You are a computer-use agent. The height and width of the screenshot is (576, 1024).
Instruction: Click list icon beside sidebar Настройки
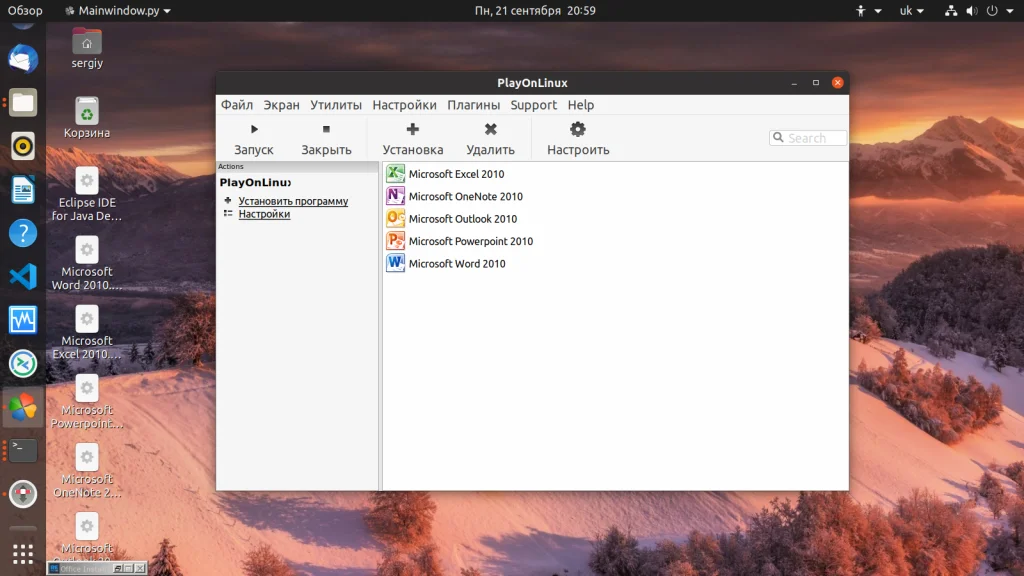[x=227, y=214]
